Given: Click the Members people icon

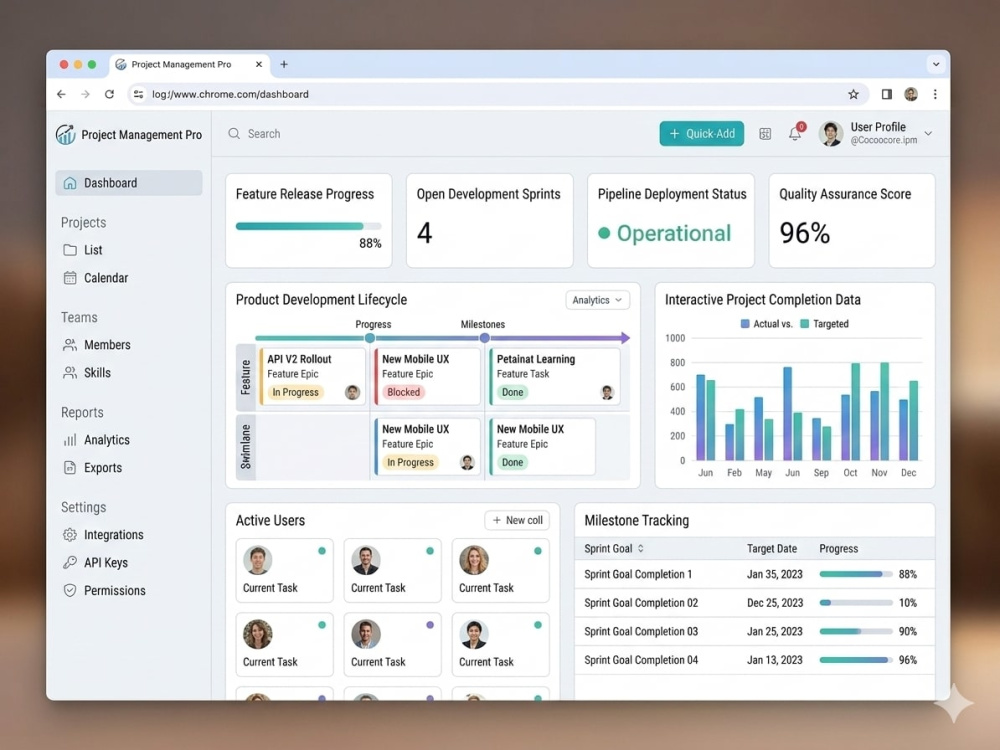Looking at the screenshot, I should coord(70,345).
